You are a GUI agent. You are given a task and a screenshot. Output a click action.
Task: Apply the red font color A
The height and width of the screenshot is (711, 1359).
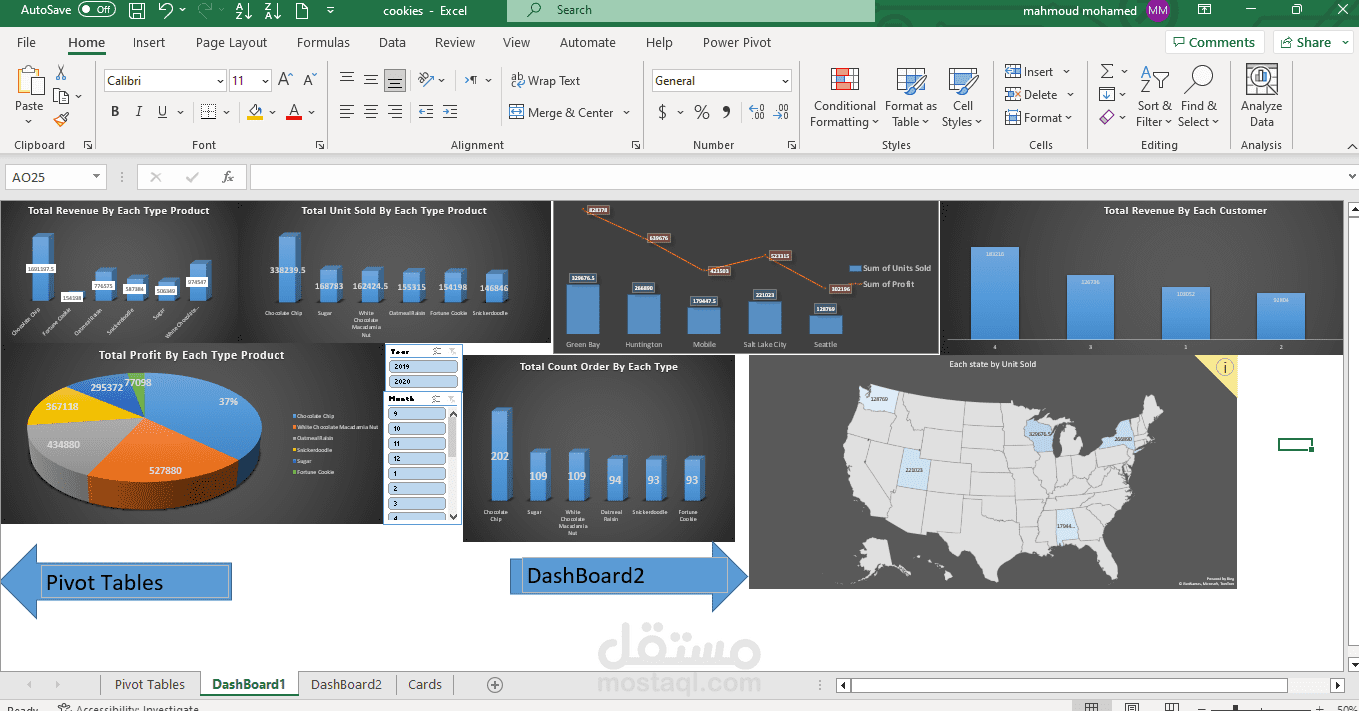(x=294, y=112)
